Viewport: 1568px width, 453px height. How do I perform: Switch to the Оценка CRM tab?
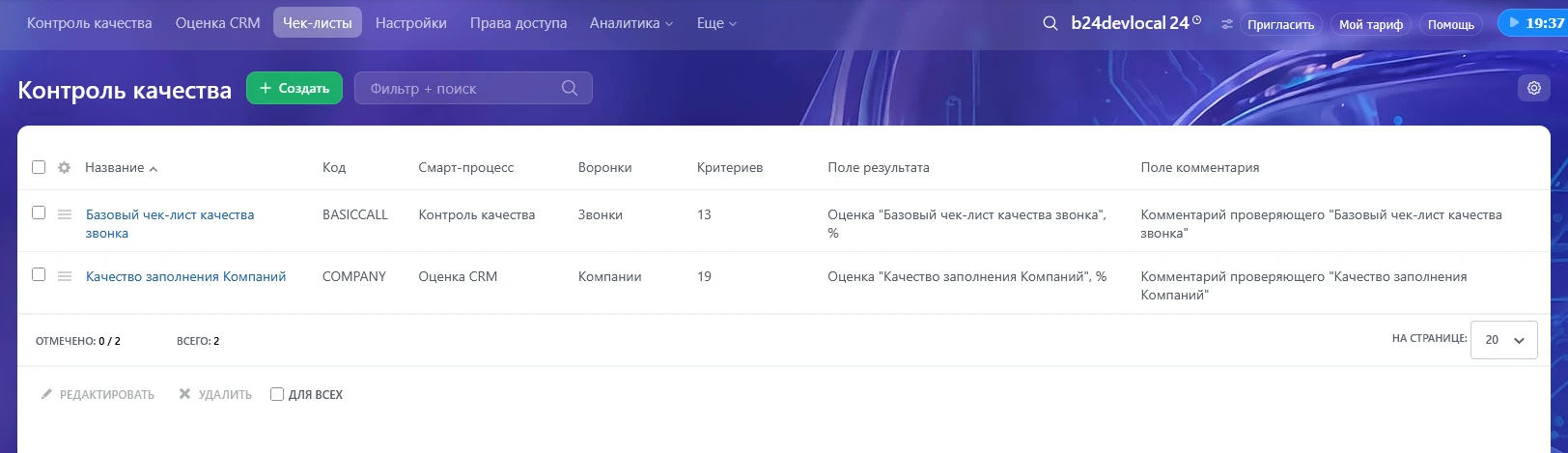pos(218,23)
